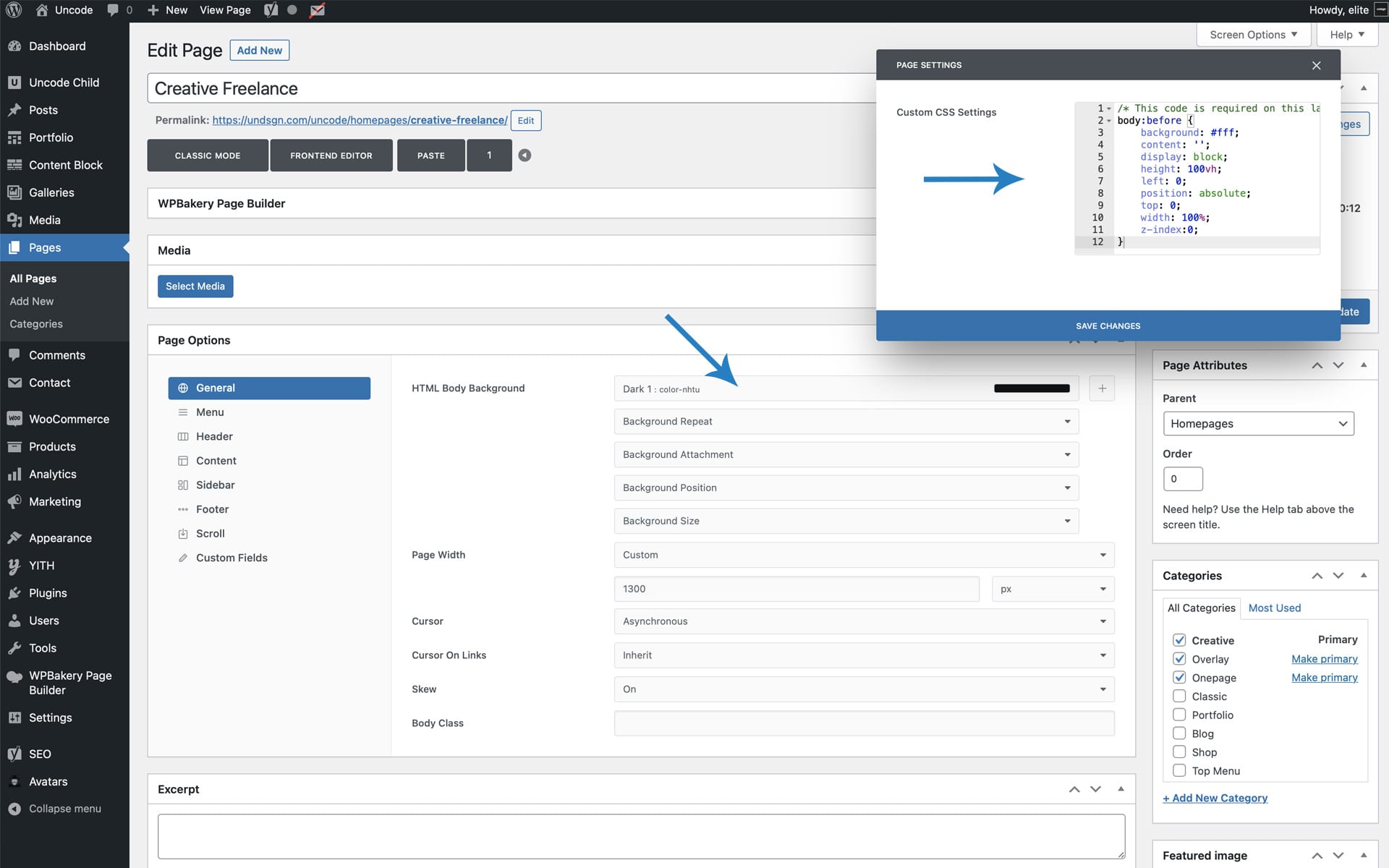Viewport: 1389px width, 868px height.
Task: Switch to the Most Used categories tab
Action: (1274, 608)
